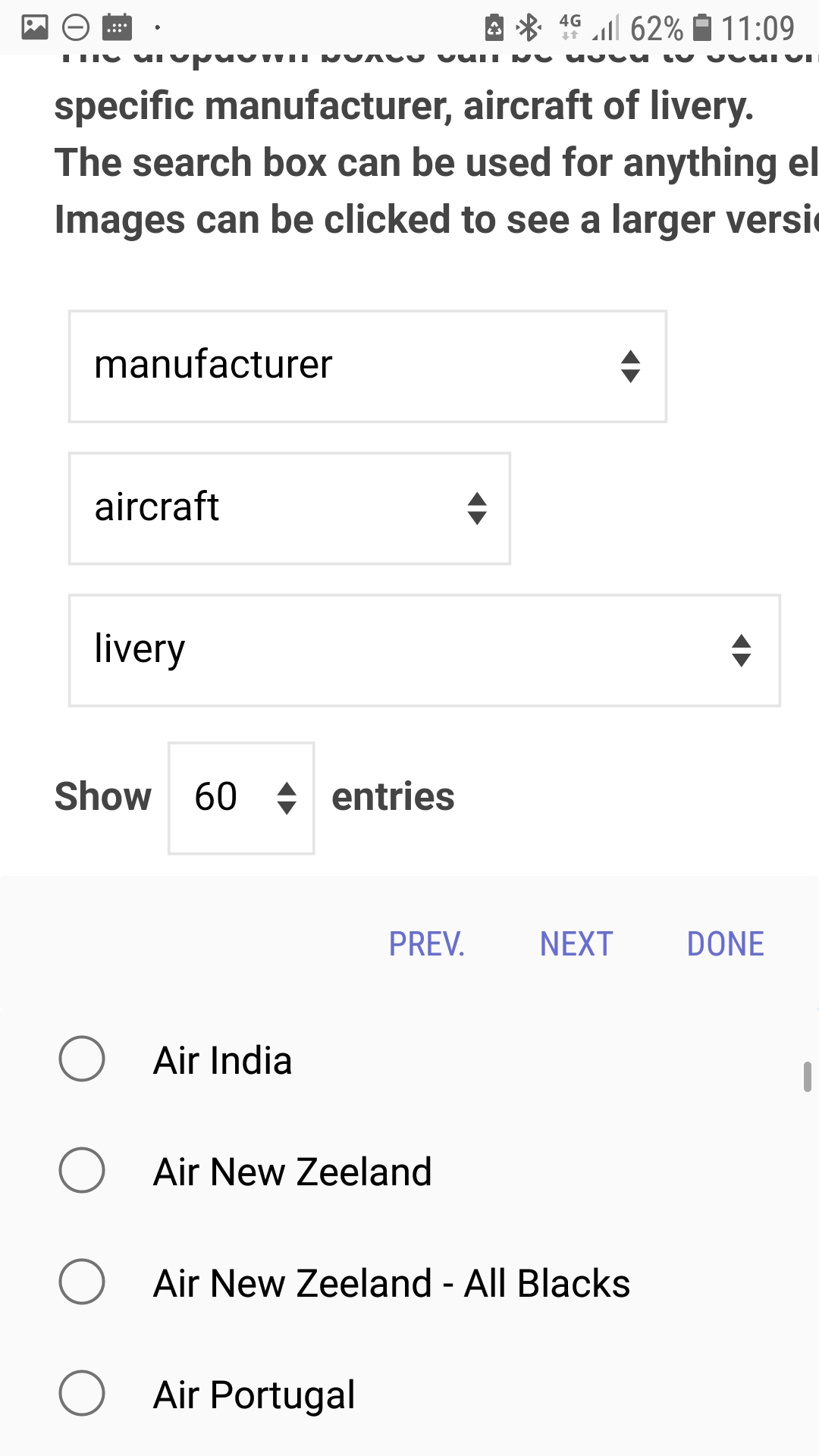Tap the gallery image icon in status bar
This screenshot has height=1456, width=819.
35,28
